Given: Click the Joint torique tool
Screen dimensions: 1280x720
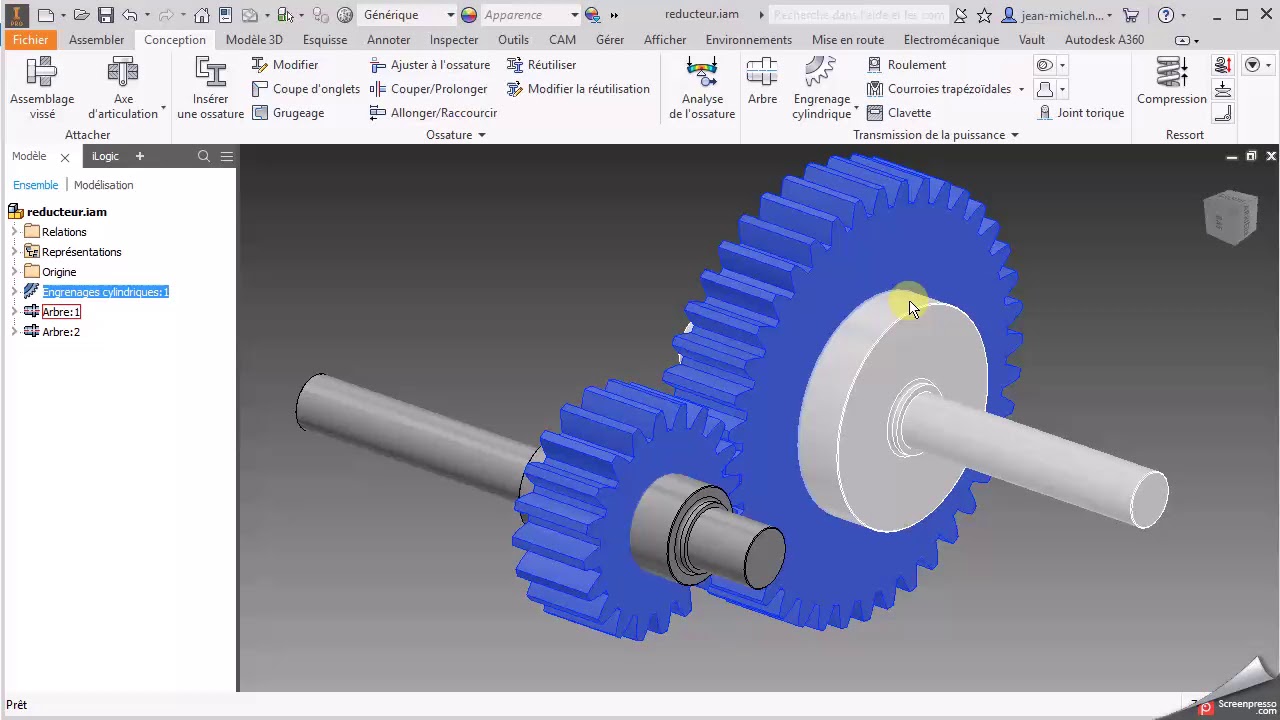Looking at the screenshot, I should (x=1081, y=113).
